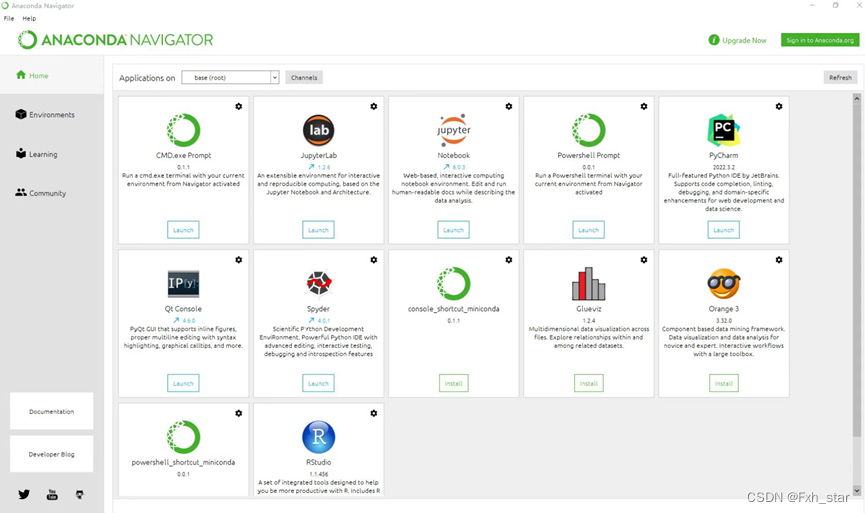This screenshot has width=865, height=513.
Task: Open the Help menu
Action: (x=29, y=18)
